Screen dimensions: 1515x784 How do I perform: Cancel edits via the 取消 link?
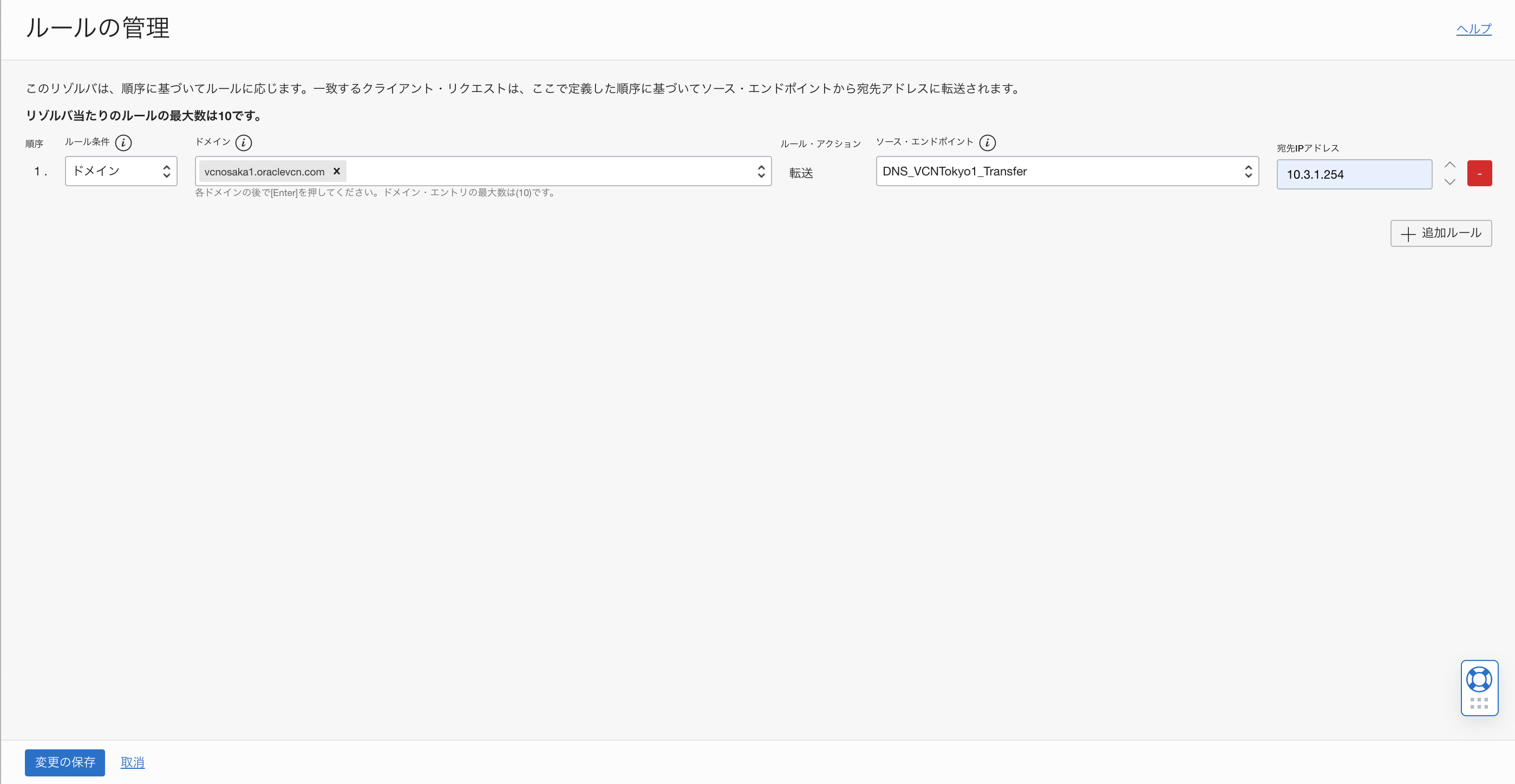pos(132,762)
